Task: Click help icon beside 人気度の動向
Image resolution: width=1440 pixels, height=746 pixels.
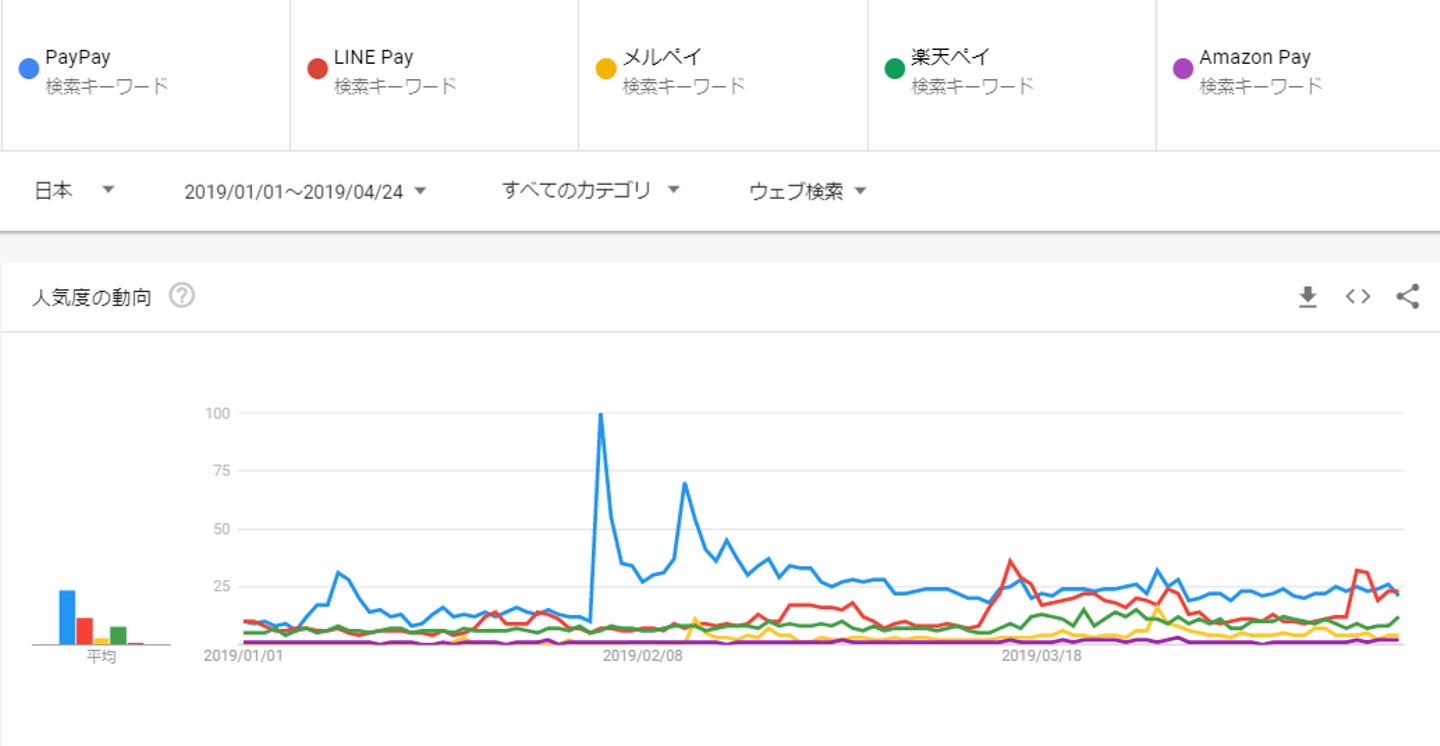Action: point(182,296)
